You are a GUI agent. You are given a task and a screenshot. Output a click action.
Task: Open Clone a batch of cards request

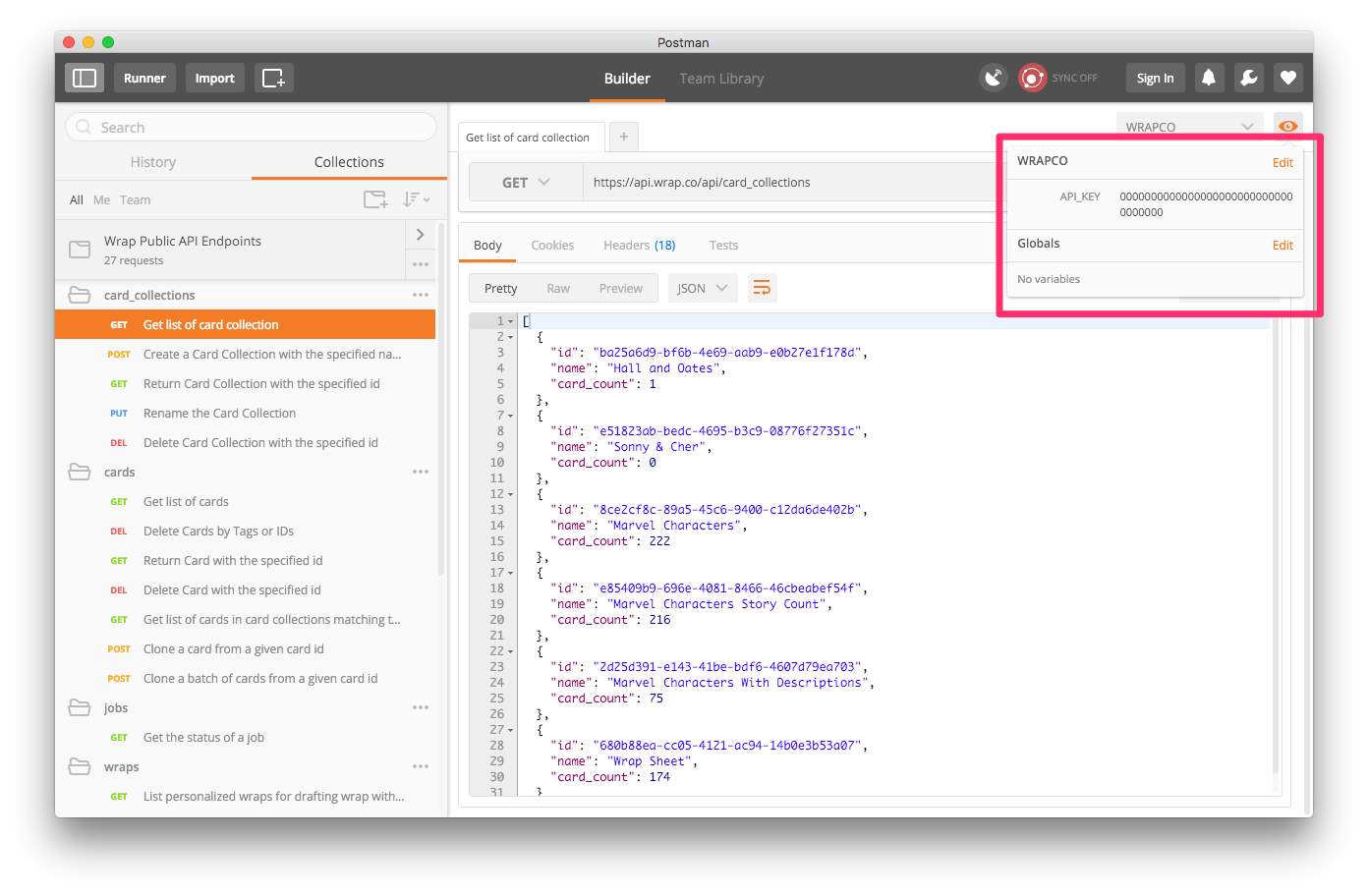[x=245, y=678]
